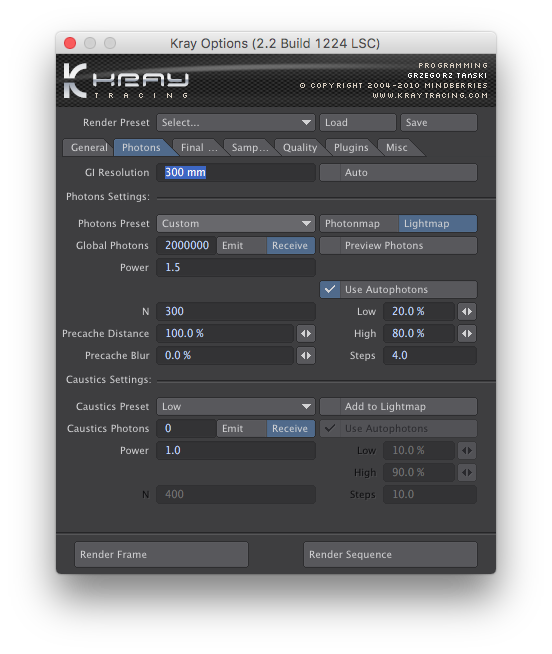
Task: Choose Emit for Global Photons
Action: [x=242, y=245]
